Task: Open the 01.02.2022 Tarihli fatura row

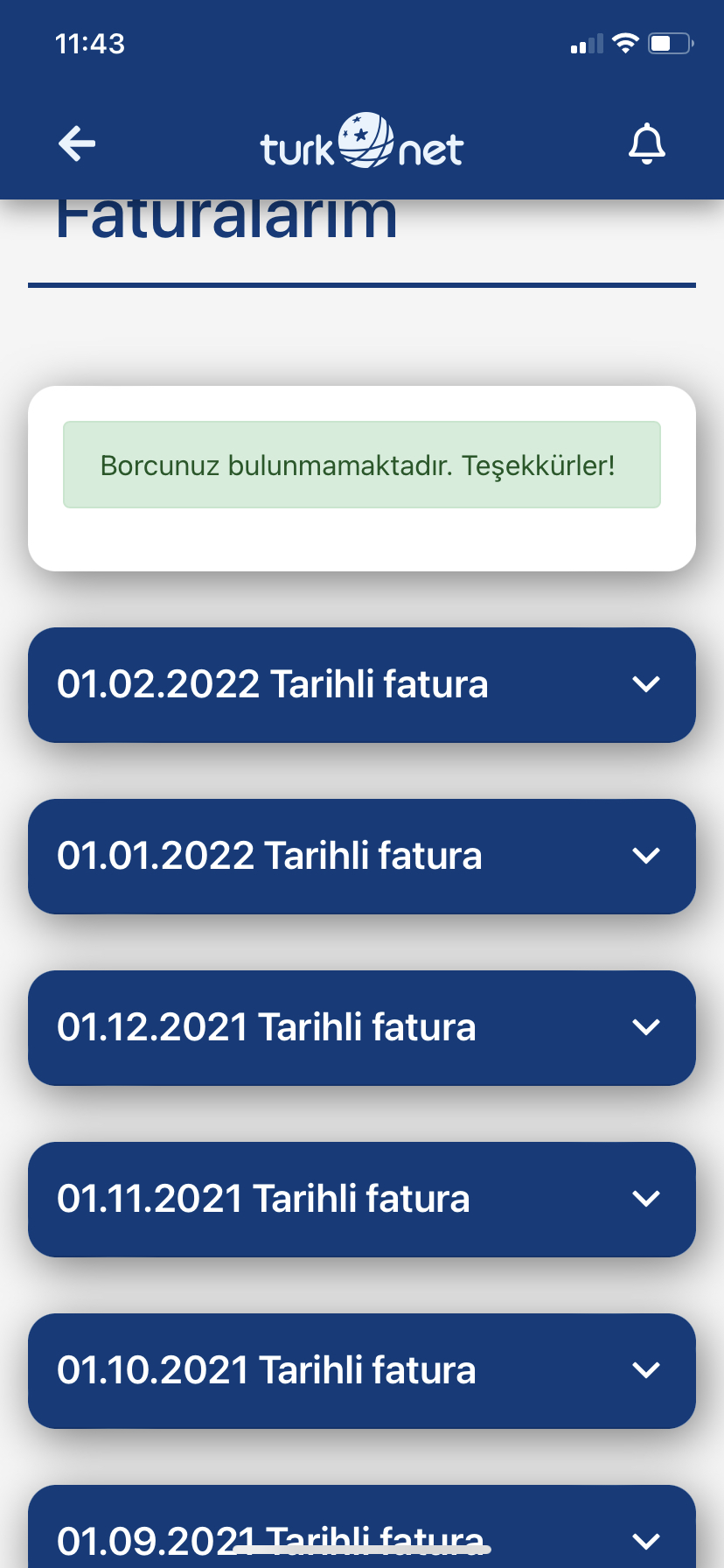Action: coord(362,685)
